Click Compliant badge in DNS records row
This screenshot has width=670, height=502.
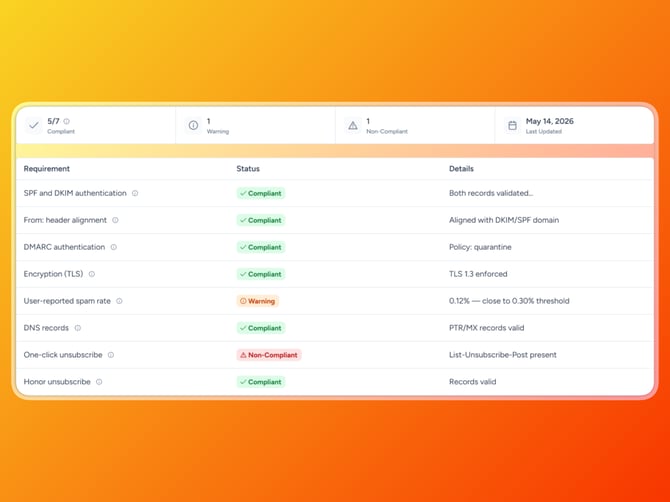[x=261, y=328]
